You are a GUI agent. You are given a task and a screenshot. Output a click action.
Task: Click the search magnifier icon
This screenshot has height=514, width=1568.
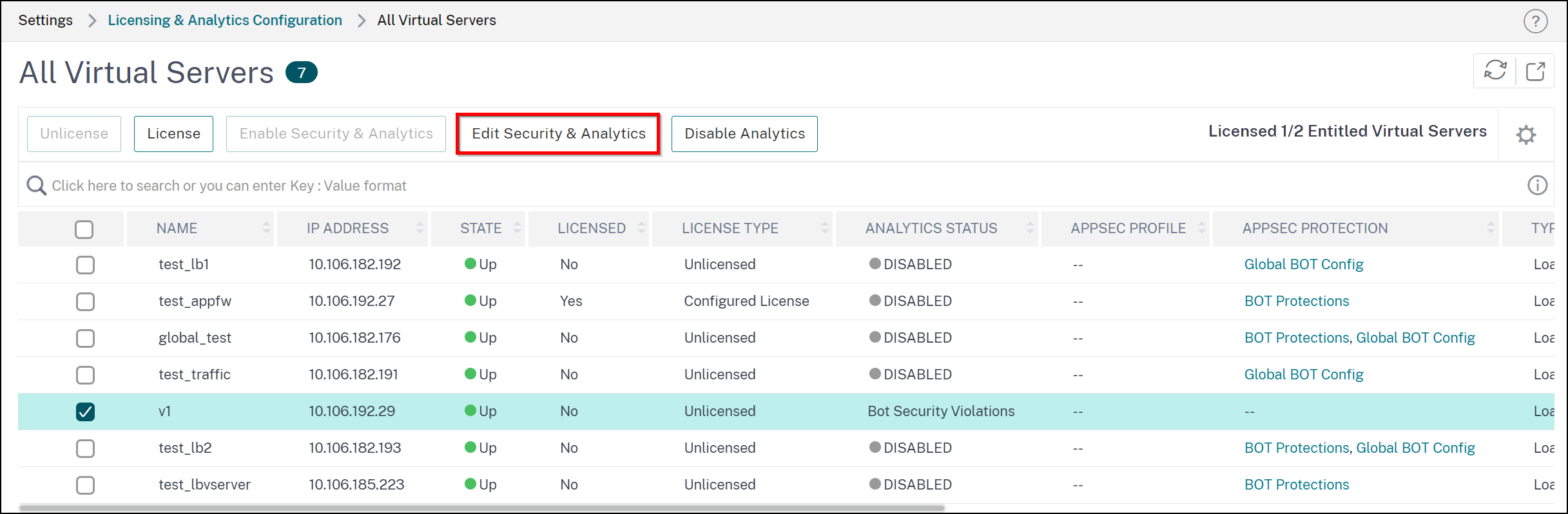tap(36, 186)
